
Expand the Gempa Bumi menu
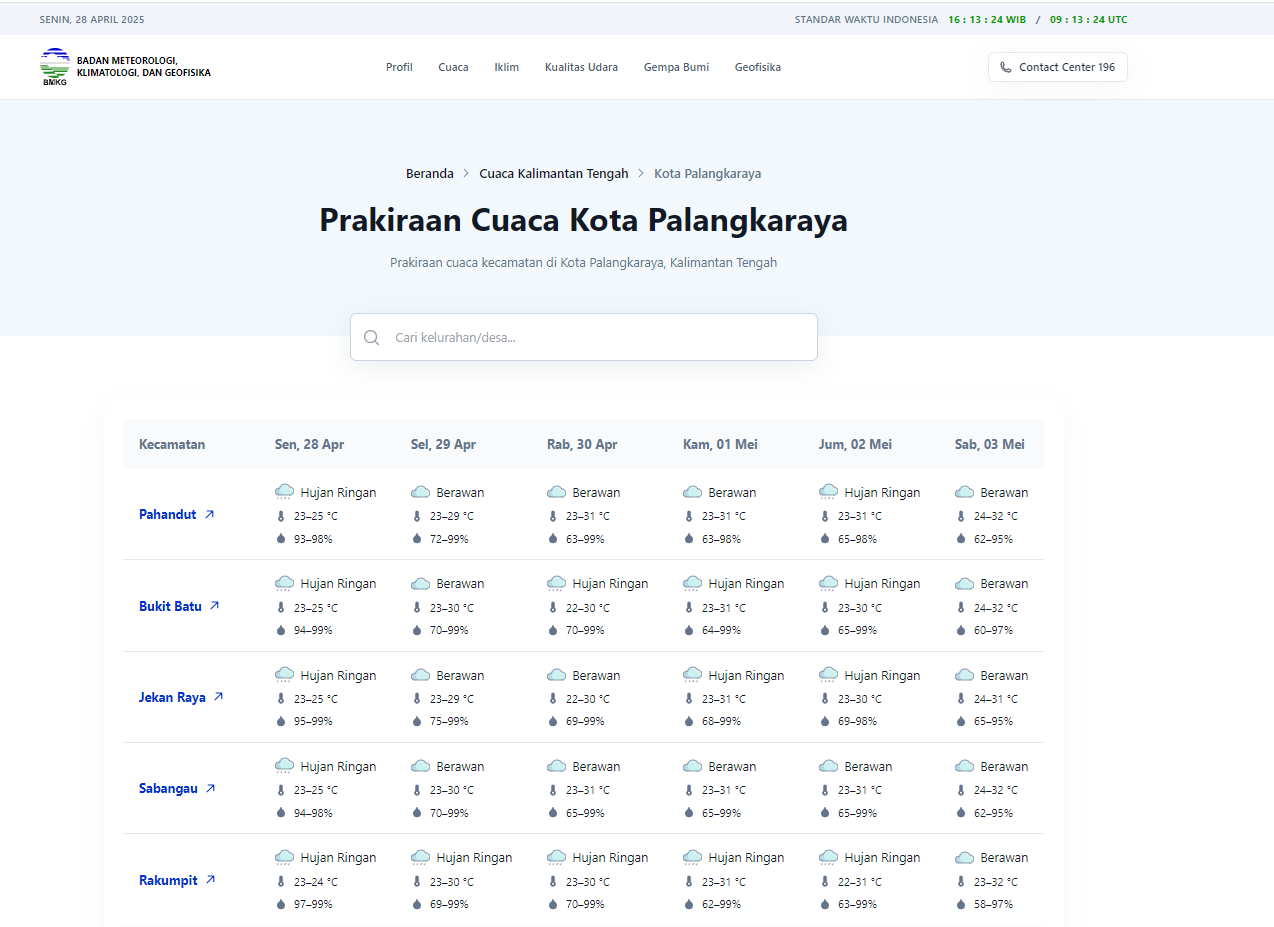point(676,67)
